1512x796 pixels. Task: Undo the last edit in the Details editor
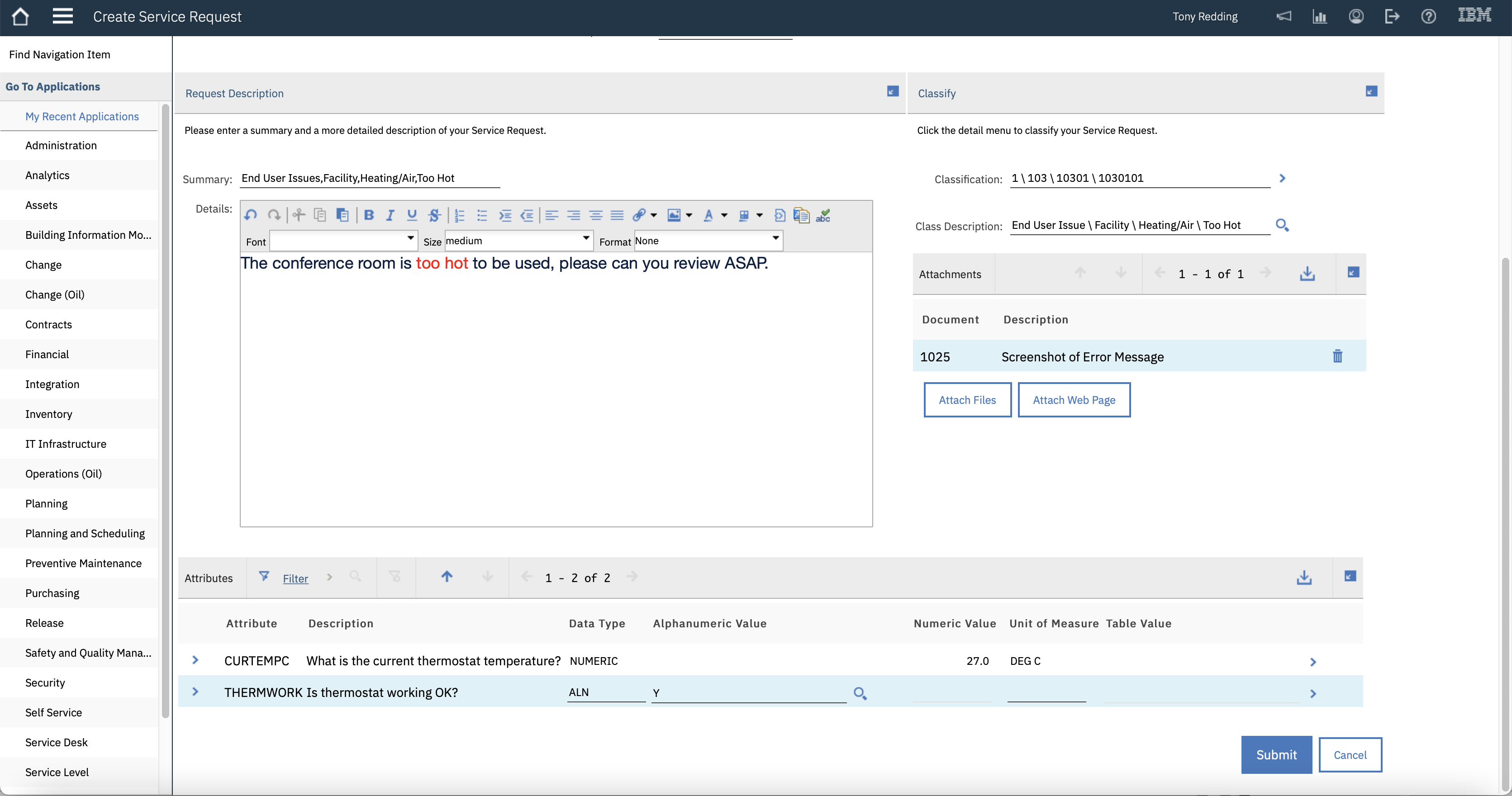pos(251,215)
